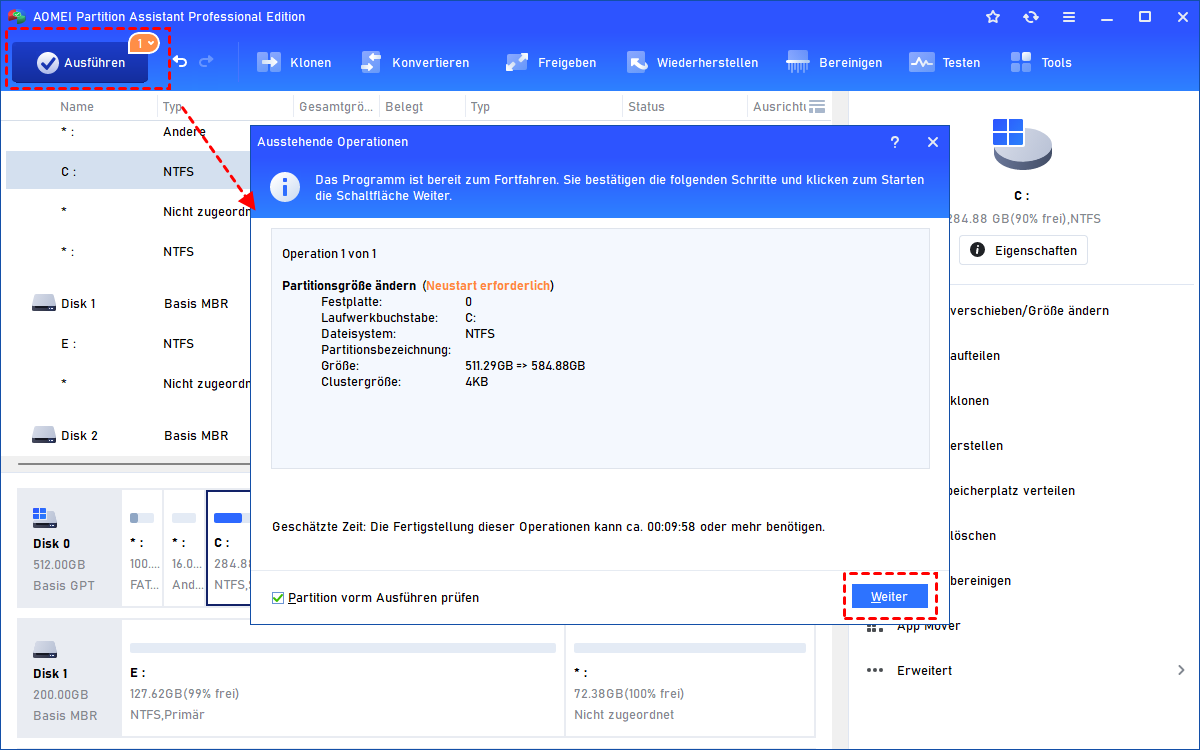Click the löschen option in right panel
The image size is (1200, 750).
972,535
